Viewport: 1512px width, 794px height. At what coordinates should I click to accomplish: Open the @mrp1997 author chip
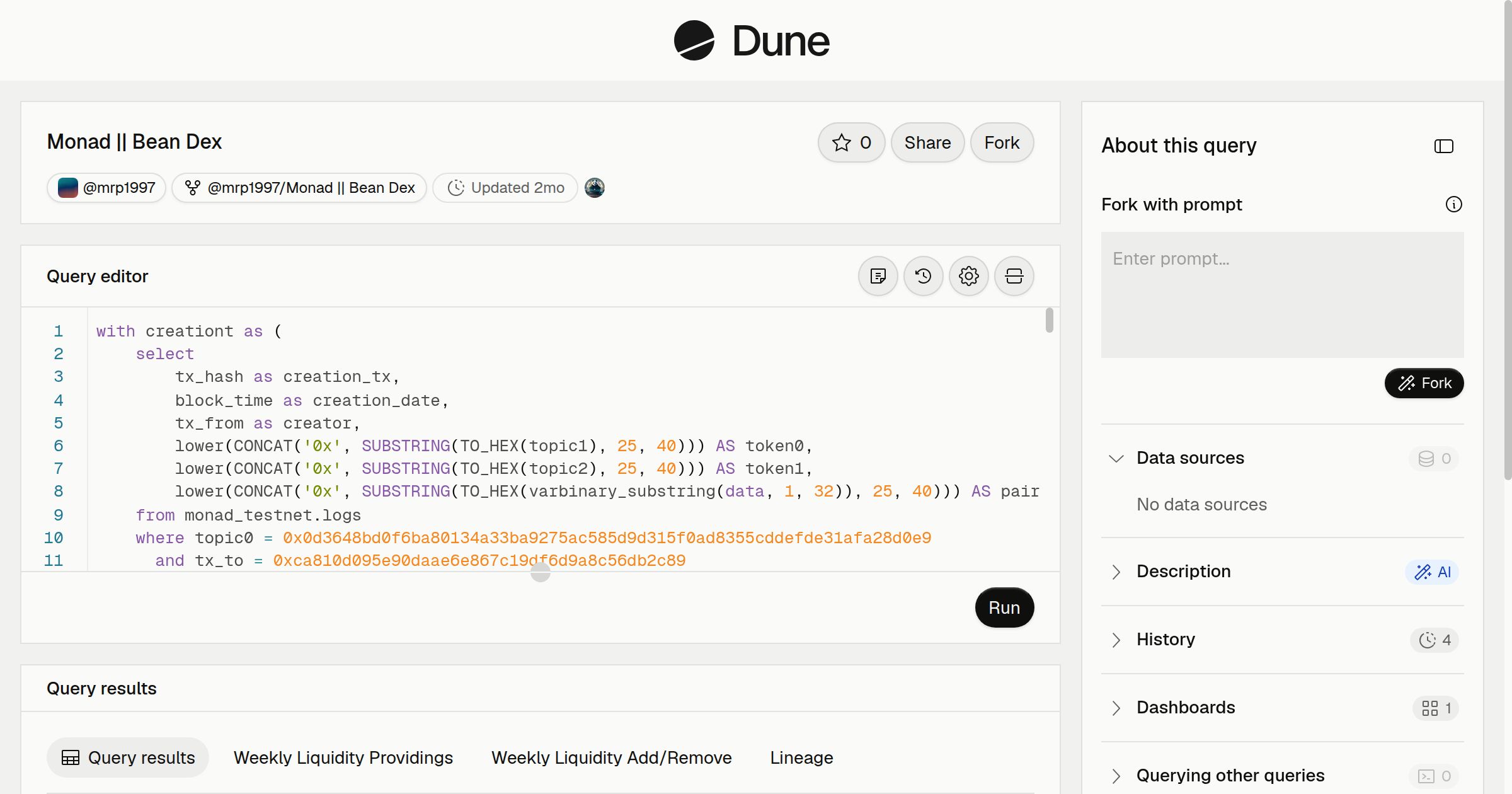tap(106, 188)
